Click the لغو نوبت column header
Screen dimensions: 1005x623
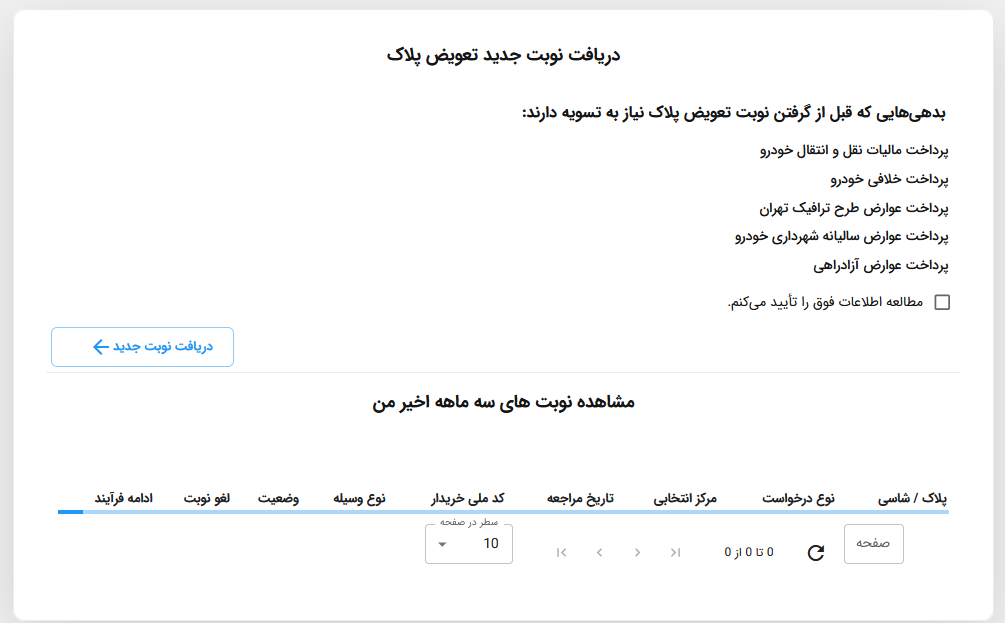pos(205,498)
